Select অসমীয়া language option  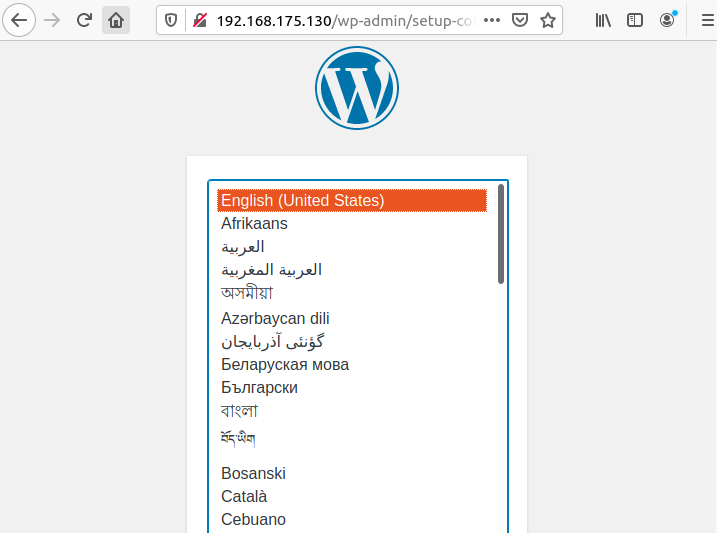(352, 293)
